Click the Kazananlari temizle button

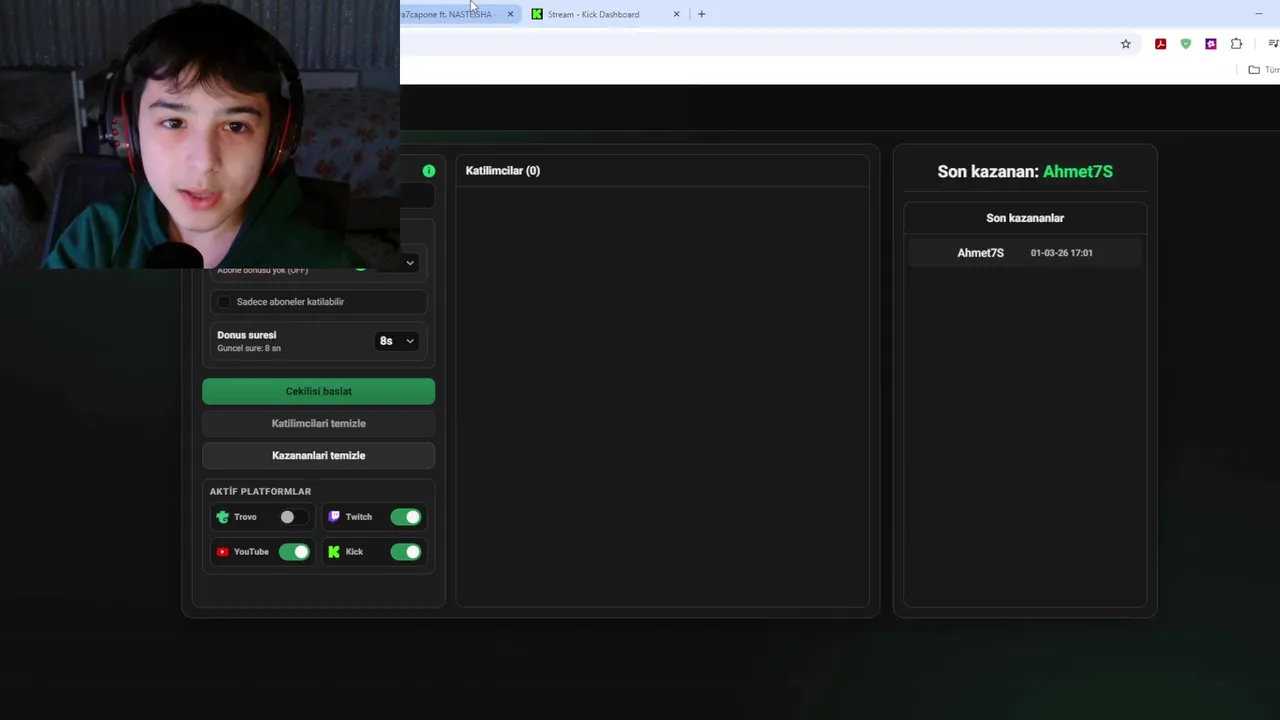tap(319, 455)
